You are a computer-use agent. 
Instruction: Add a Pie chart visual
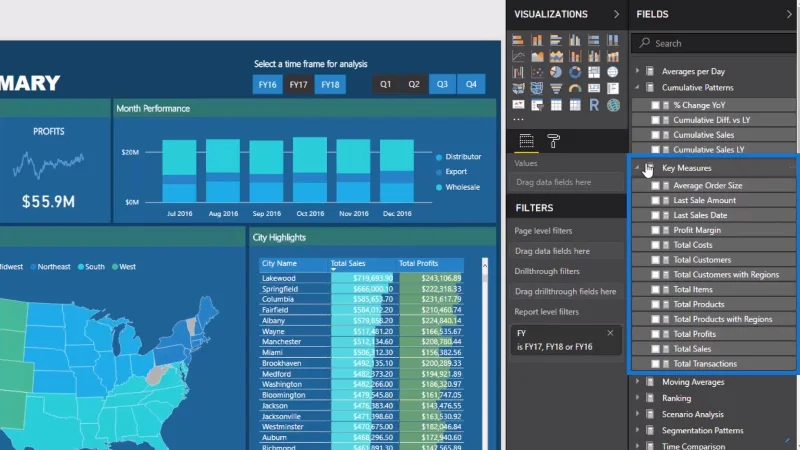(556, 72)
